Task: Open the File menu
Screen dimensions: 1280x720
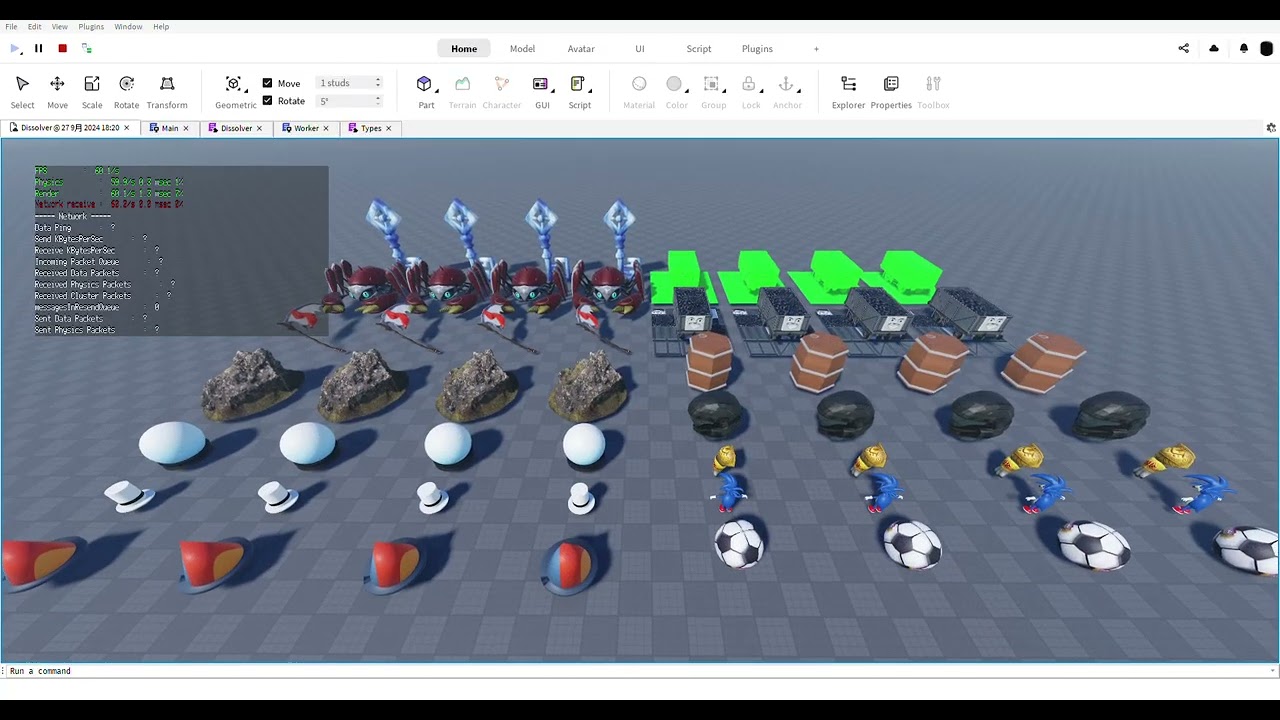Action: [11, 26]
